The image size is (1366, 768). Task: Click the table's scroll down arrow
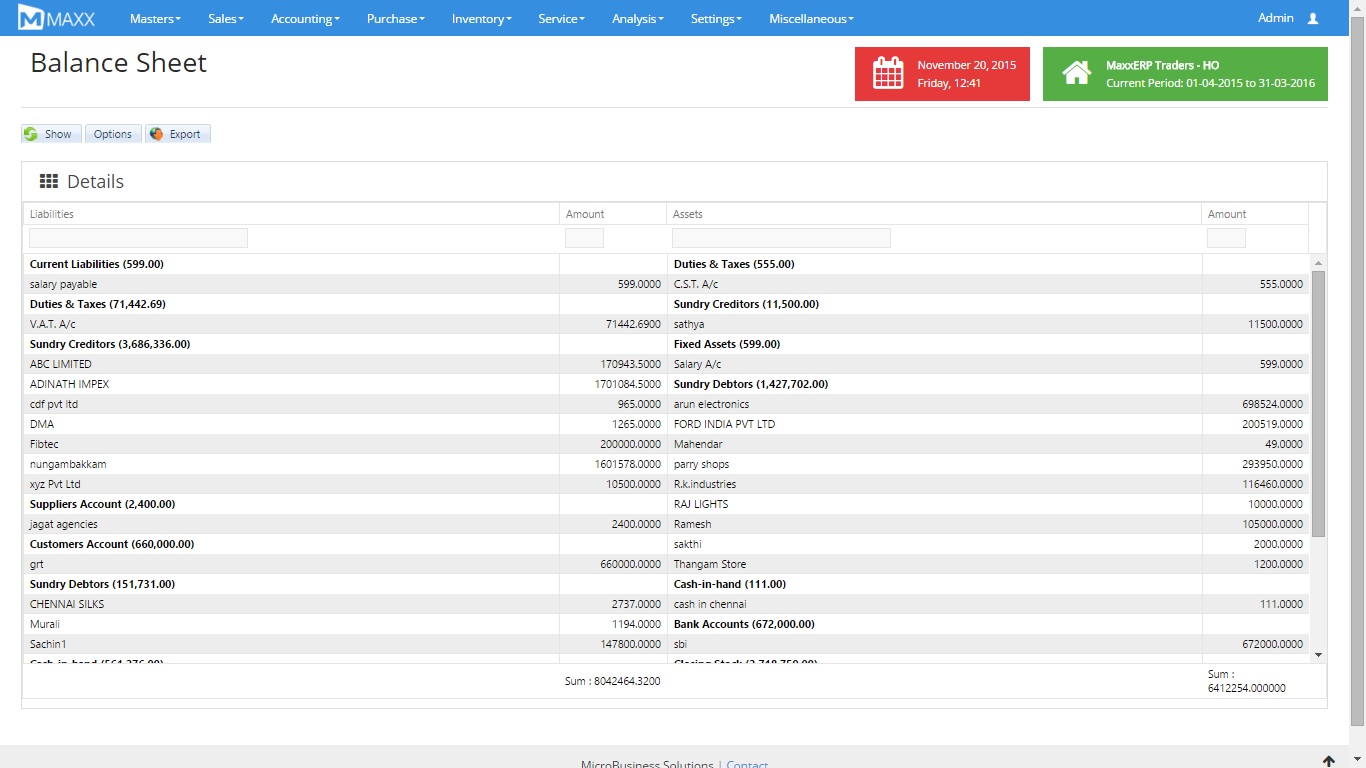click(1318, 654)
